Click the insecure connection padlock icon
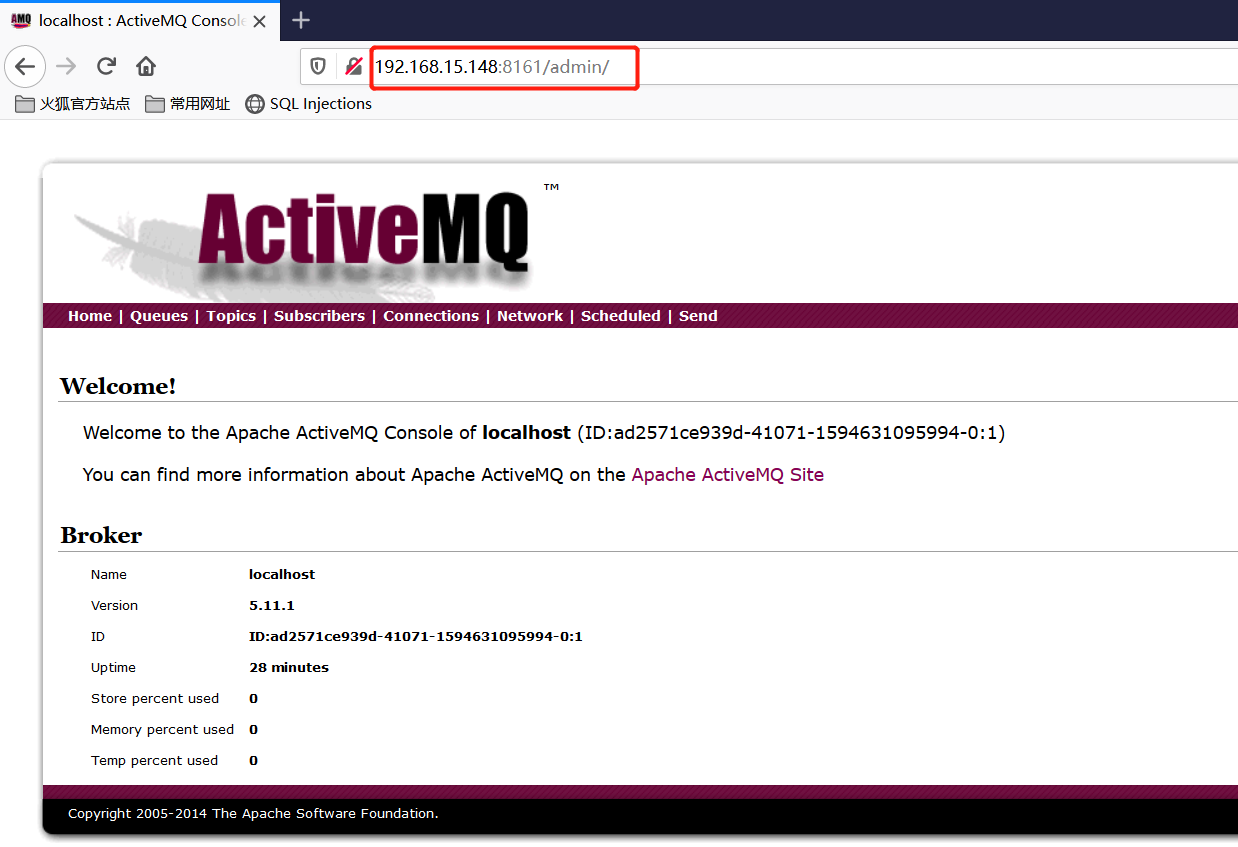Screen dimensions: 1238x847 coord(353,67)
